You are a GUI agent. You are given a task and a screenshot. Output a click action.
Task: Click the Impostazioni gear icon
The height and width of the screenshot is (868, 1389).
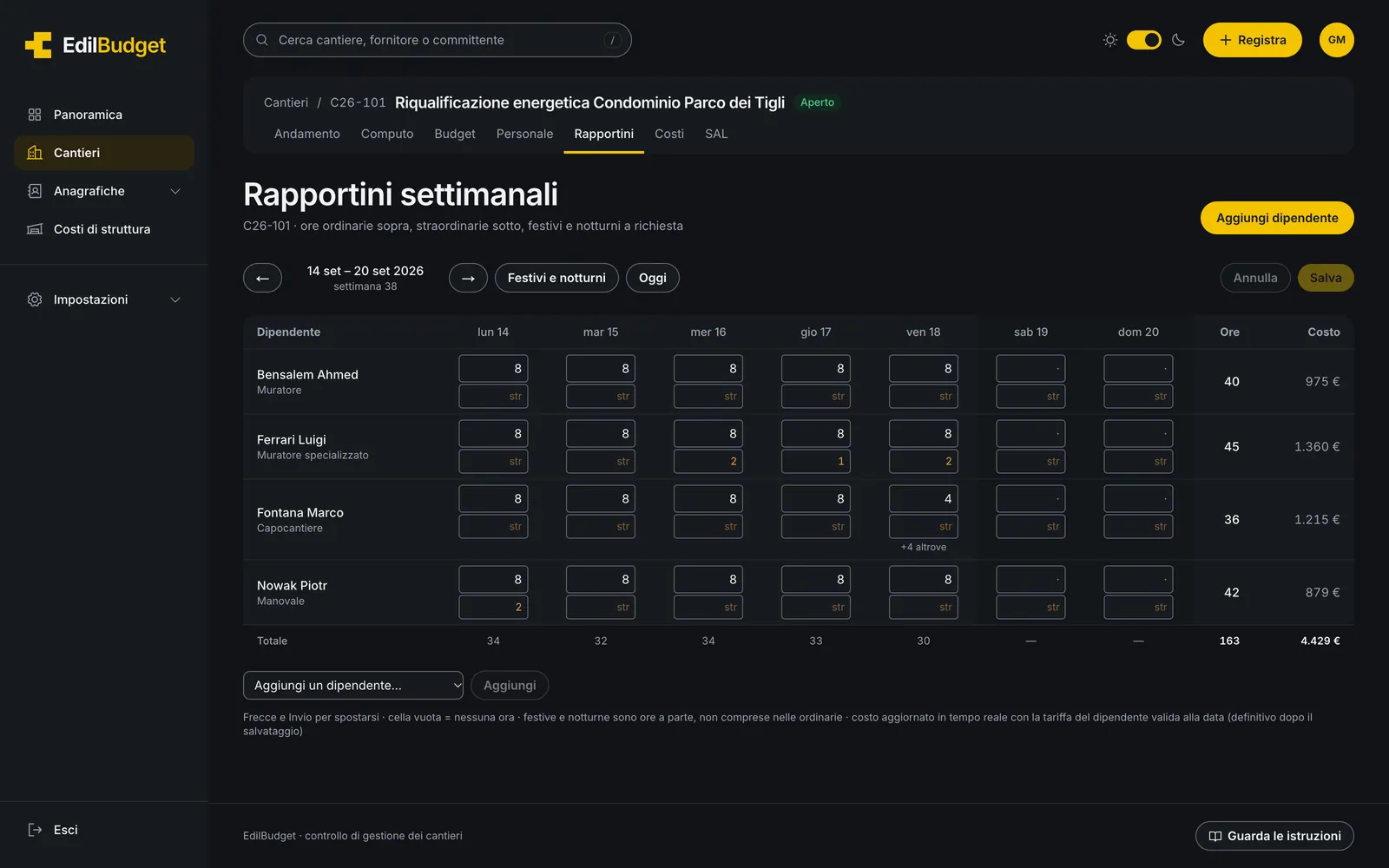(x=35, y=299)
